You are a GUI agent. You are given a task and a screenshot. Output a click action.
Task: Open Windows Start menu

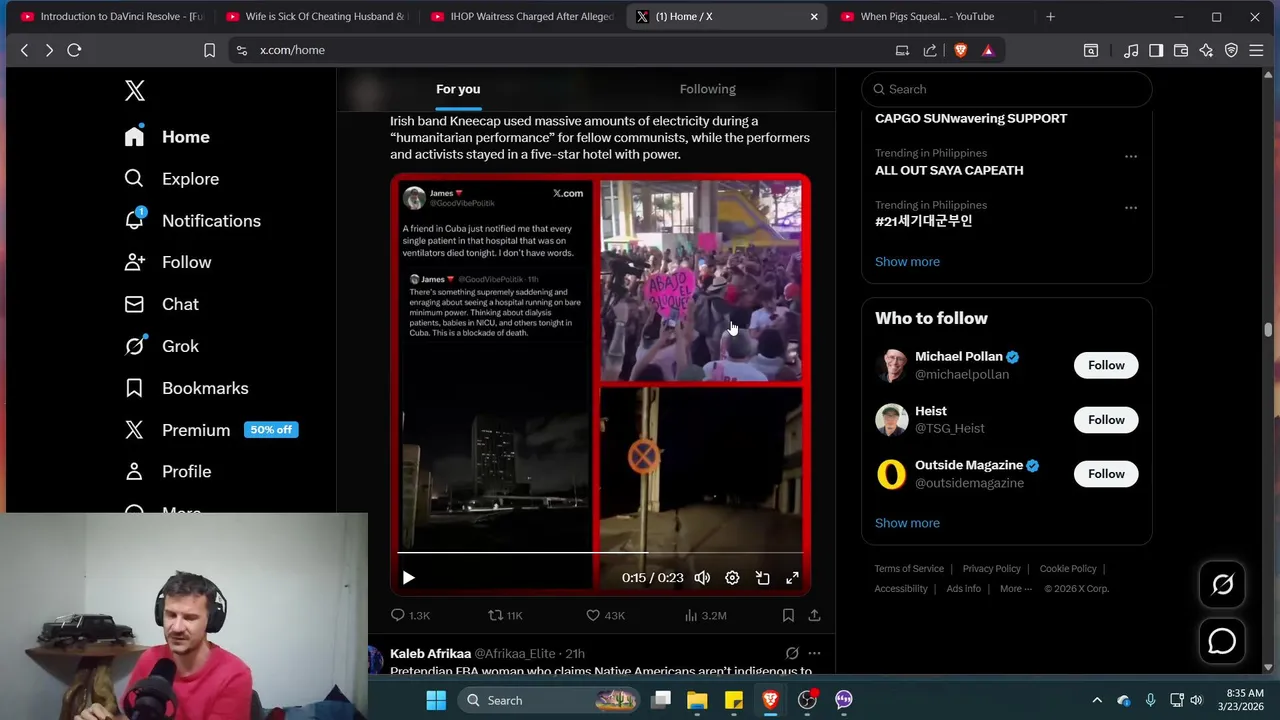tap(436, 700)
